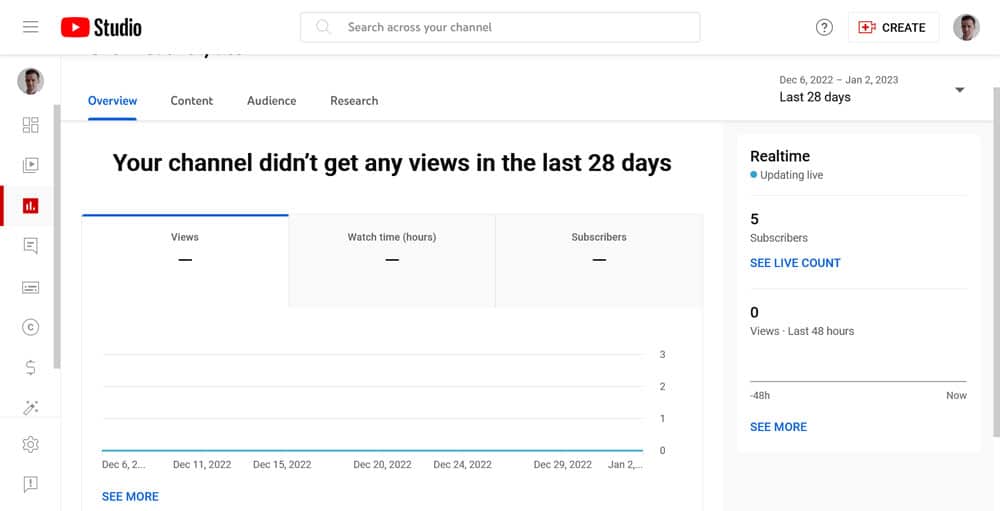This screenshot has height=511, width=1000.
Task: Open Comments from left sidebar
Action: point(30,246)
